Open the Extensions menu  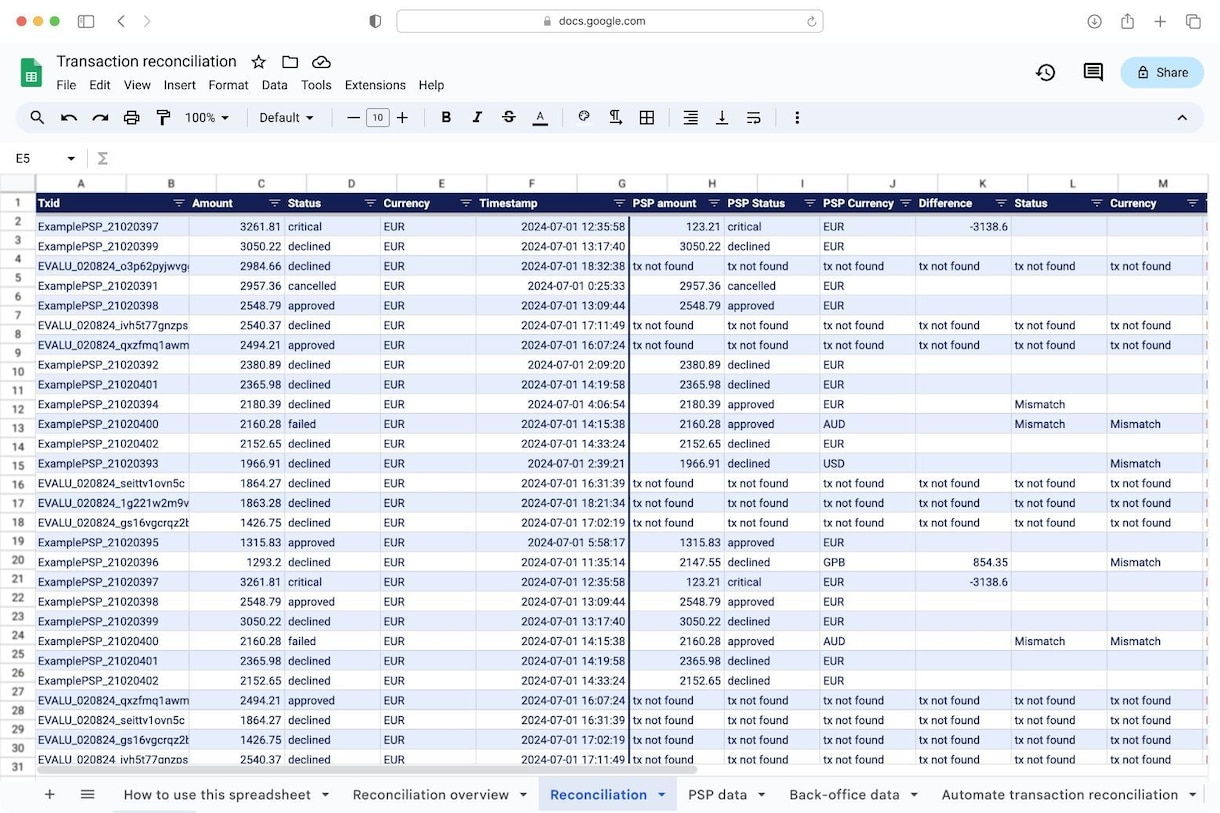coord(375,85)
